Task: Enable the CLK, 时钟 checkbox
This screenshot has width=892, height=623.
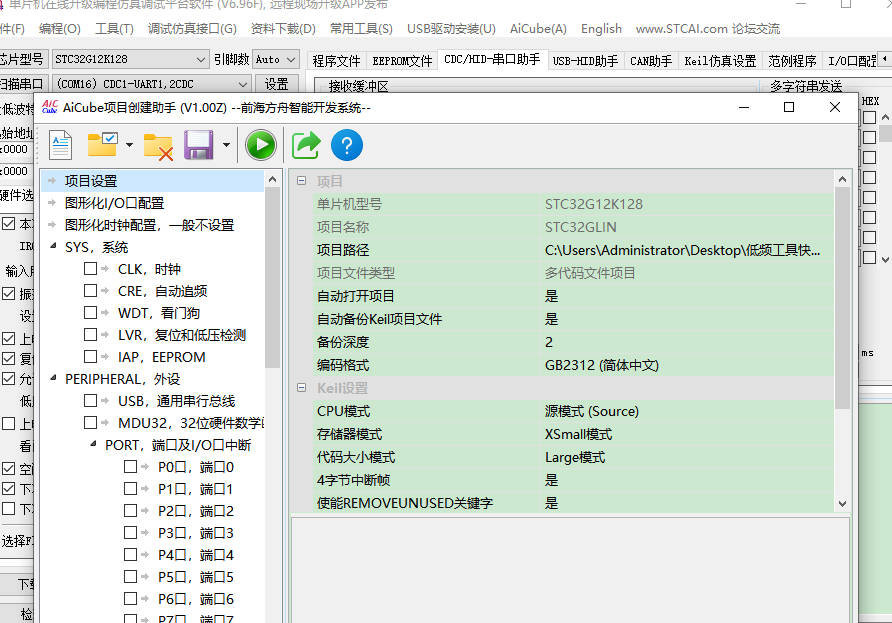Action: [x=91, y=269]
